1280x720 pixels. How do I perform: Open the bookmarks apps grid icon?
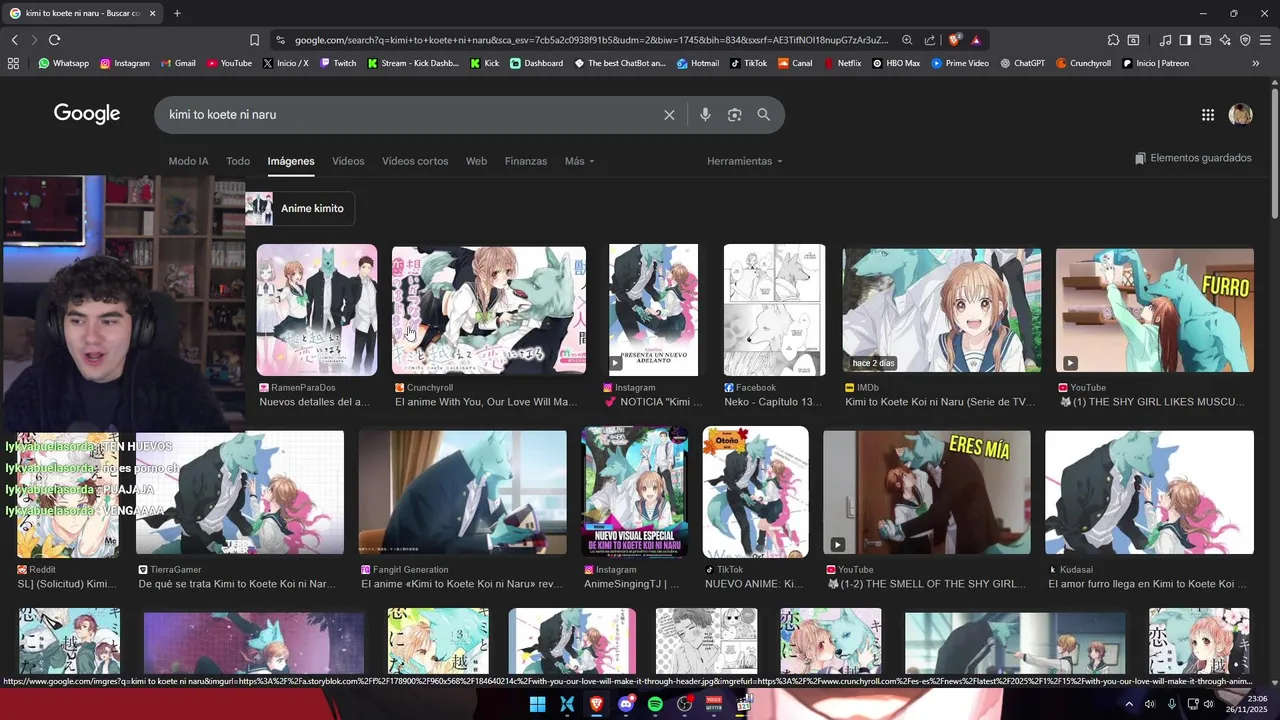(13, 63)
